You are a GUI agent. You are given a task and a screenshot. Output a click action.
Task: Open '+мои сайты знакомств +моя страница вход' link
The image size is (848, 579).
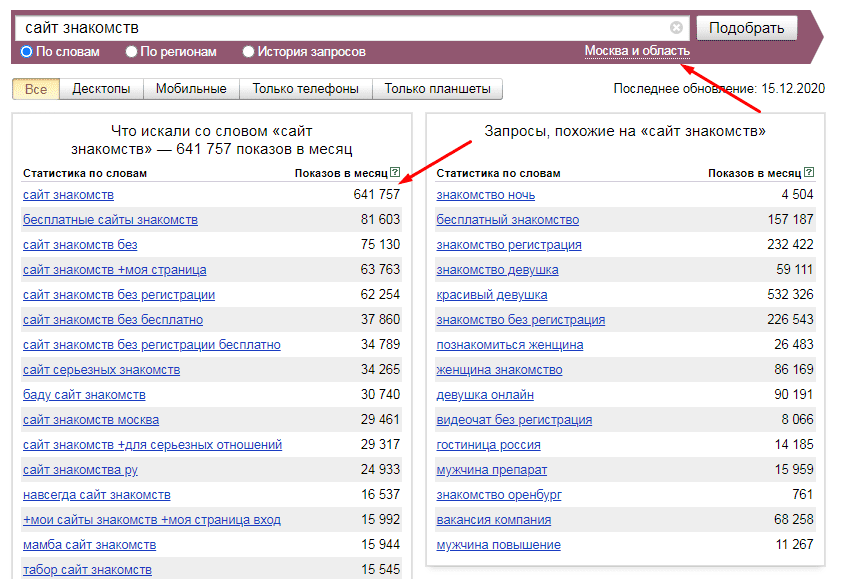point(152,520)
